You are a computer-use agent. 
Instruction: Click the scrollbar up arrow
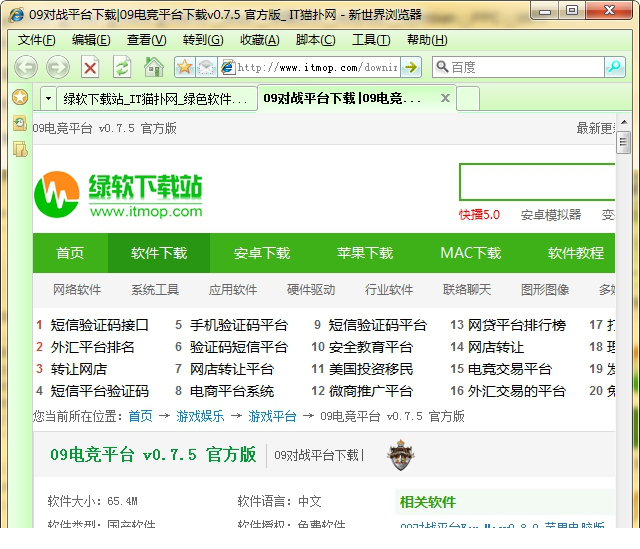[x=624, y=122]
